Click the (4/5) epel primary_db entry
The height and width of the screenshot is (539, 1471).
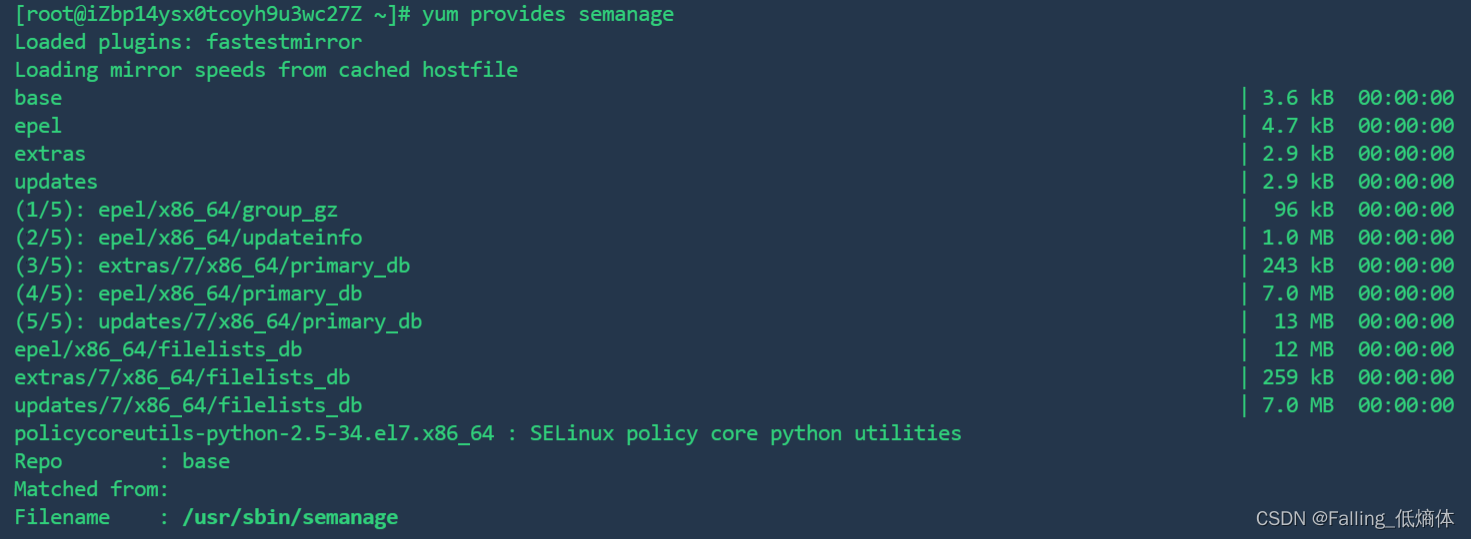click(x=188, y=294)
